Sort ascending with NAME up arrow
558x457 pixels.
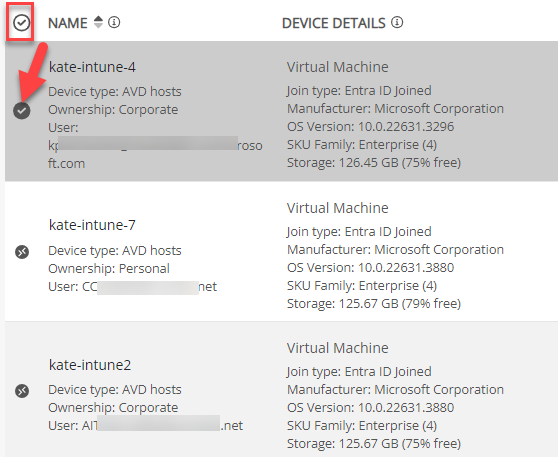click(98, 19)
